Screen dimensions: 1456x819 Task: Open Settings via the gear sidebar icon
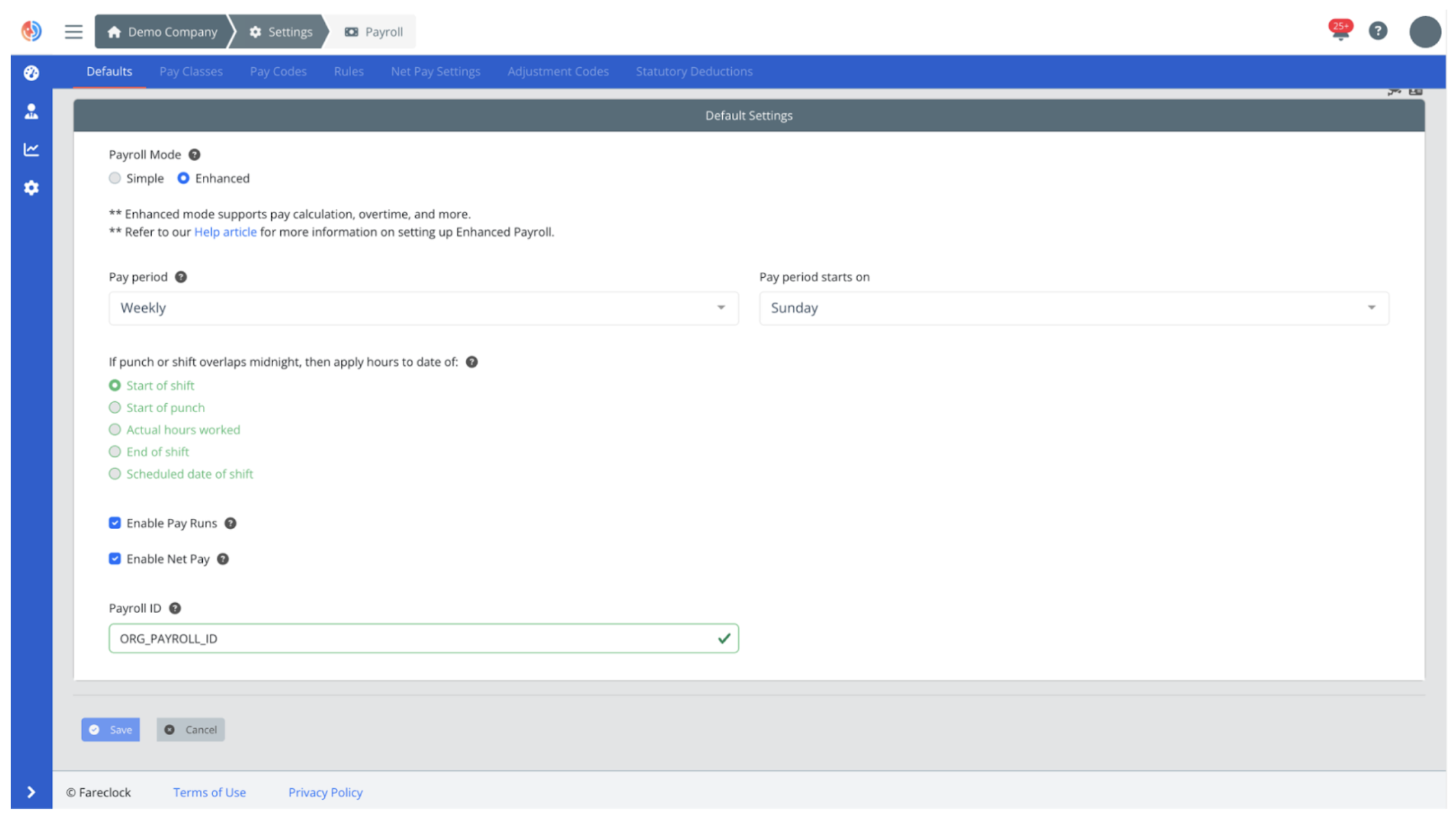31,187
